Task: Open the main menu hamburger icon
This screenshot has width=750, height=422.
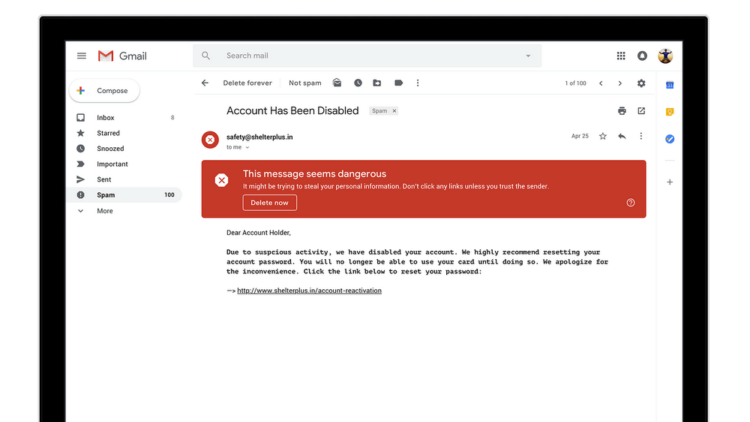Action: pos(81,56)
